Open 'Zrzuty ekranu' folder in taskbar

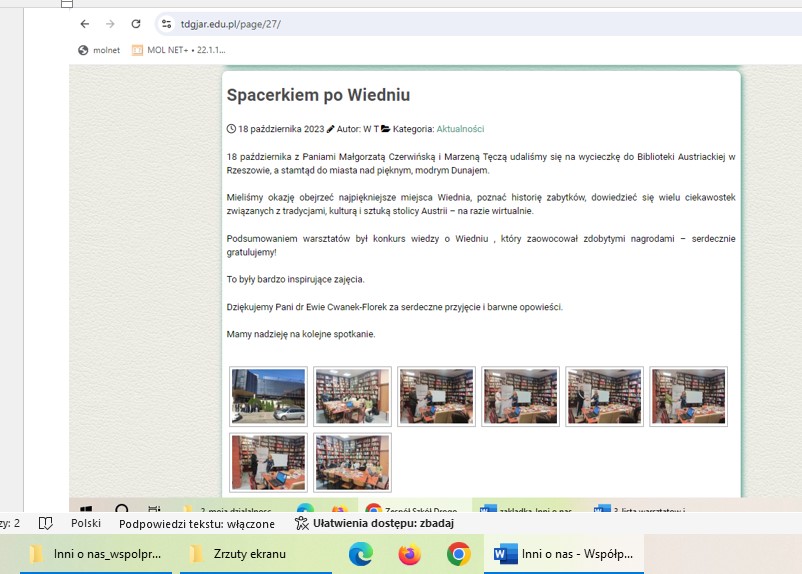[x=240, y=554]
